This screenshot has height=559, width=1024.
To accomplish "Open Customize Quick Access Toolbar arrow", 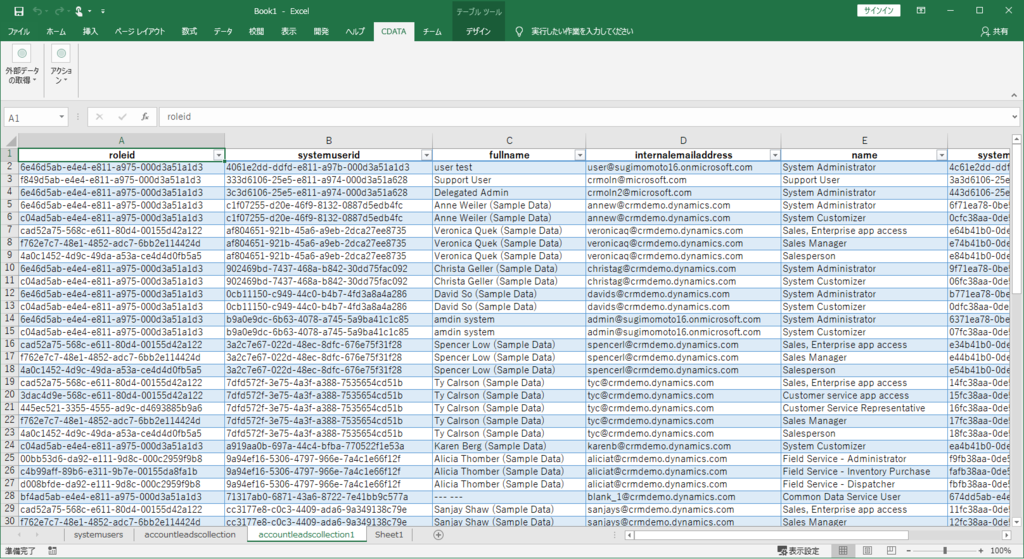I will pyautogui.click(x=103, y=11).
